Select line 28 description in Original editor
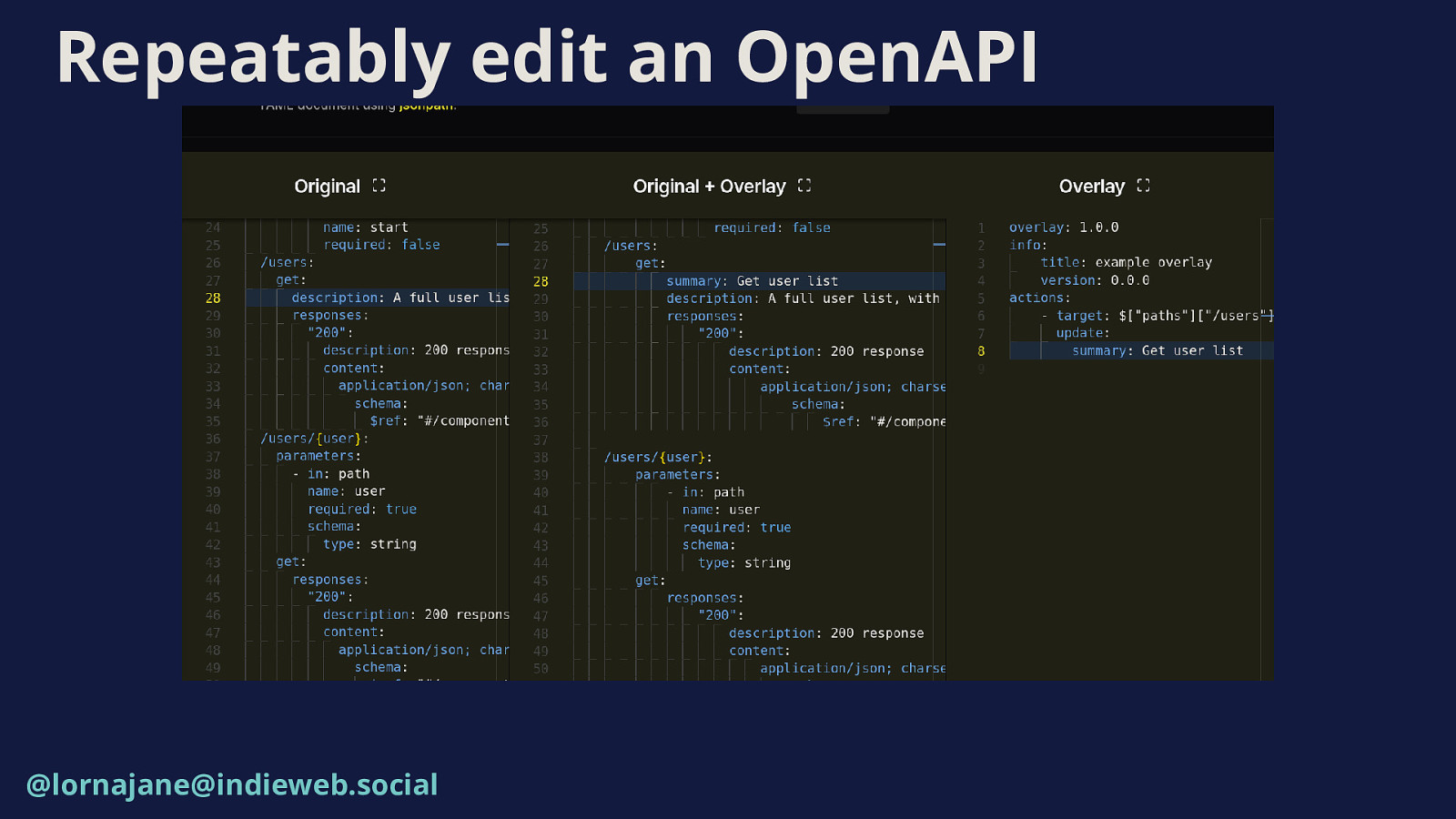The image size is (1456, 819). pyautogui.click(x=400, y=298)
